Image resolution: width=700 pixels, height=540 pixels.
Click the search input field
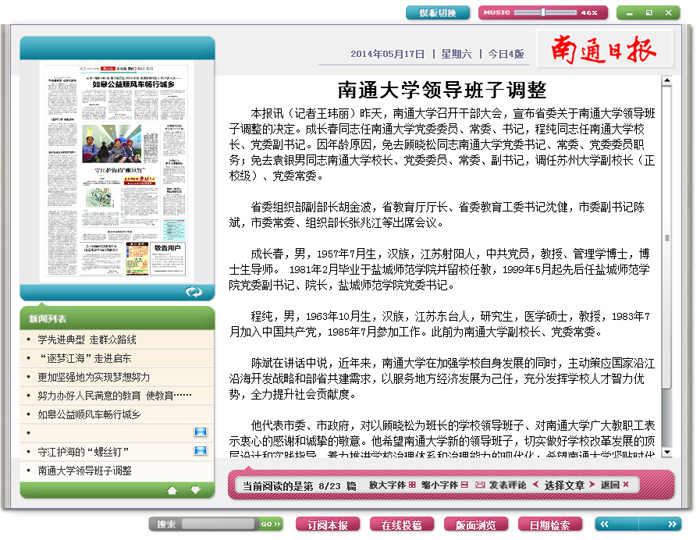(218, 524)
